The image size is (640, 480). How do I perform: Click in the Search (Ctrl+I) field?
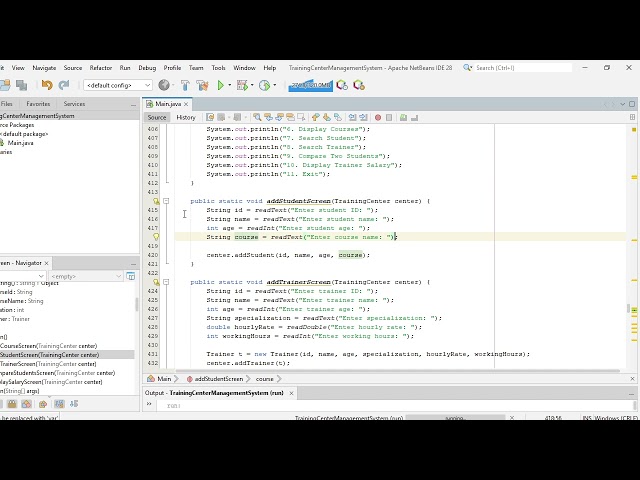pyautogui.click(x=522, y=68)
